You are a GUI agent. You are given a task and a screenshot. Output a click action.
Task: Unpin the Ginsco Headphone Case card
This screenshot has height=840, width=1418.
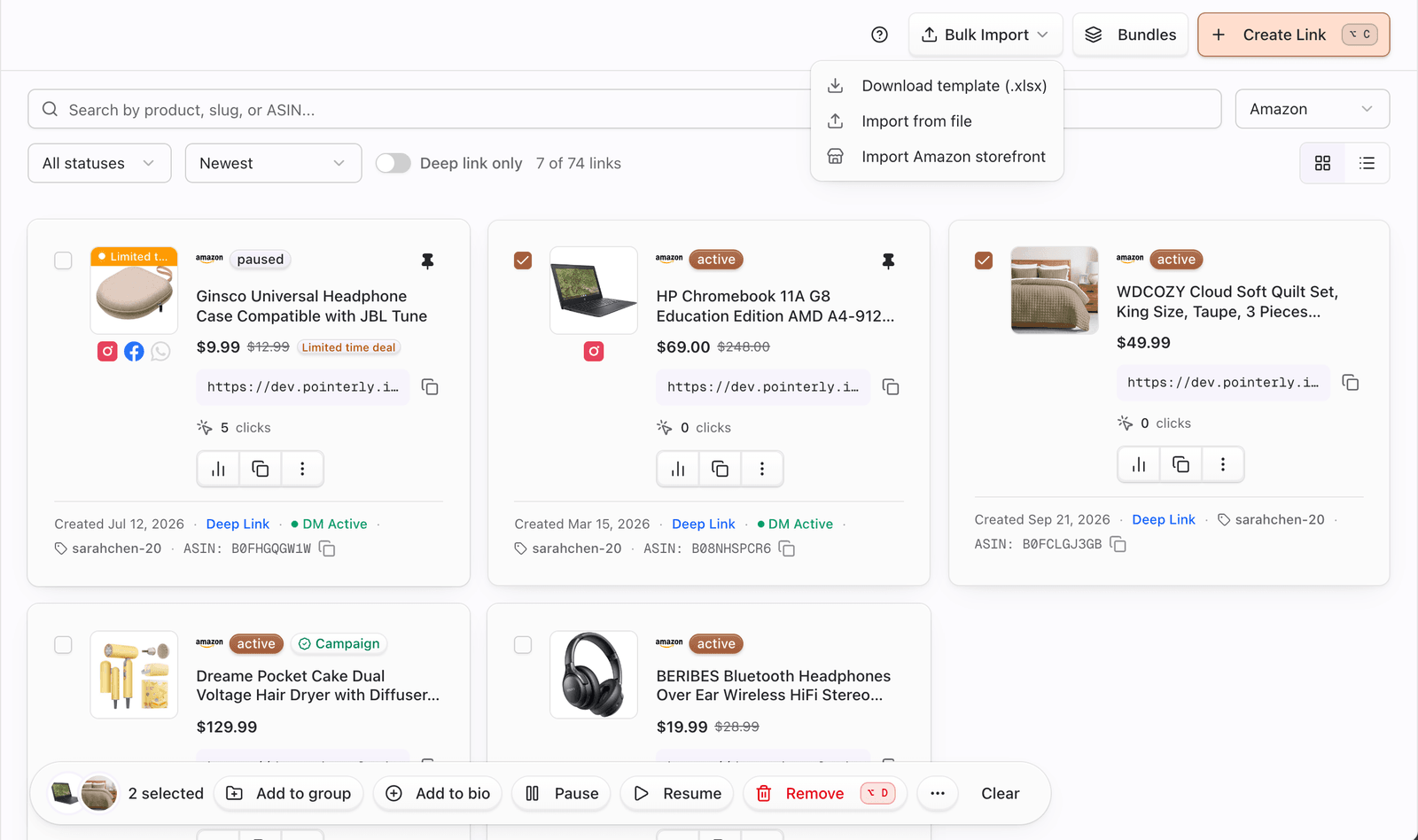point(427,261)
